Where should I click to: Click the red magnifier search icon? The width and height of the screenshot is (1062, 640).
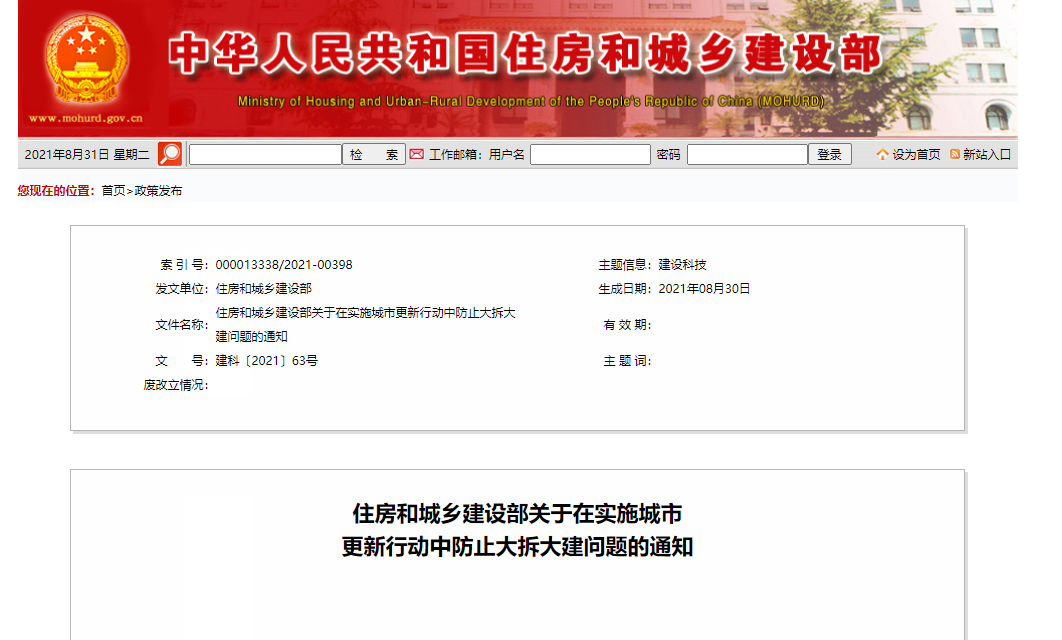[170, 154]
